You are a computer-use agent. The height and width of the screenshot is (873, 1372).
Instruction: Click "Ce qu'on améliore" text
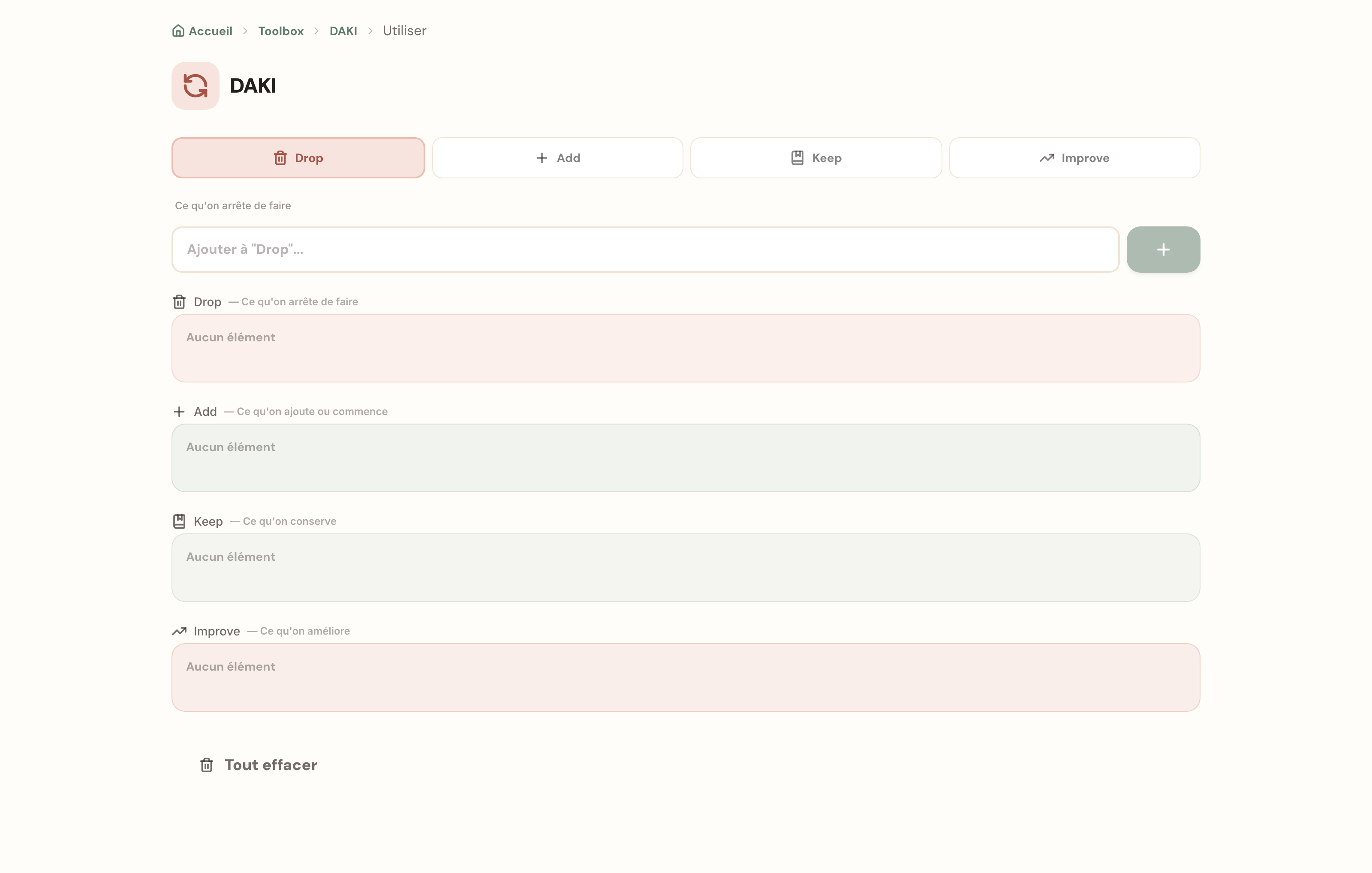(x=305, y=631)
